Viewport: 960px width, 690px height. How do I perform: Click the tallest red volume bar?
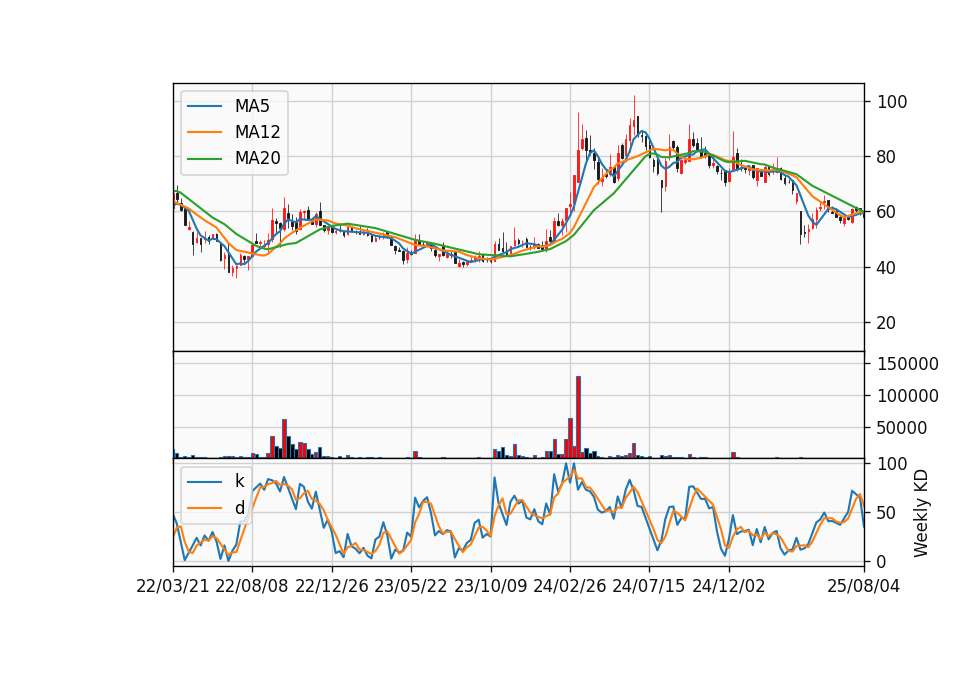click(x=578, y=417)
